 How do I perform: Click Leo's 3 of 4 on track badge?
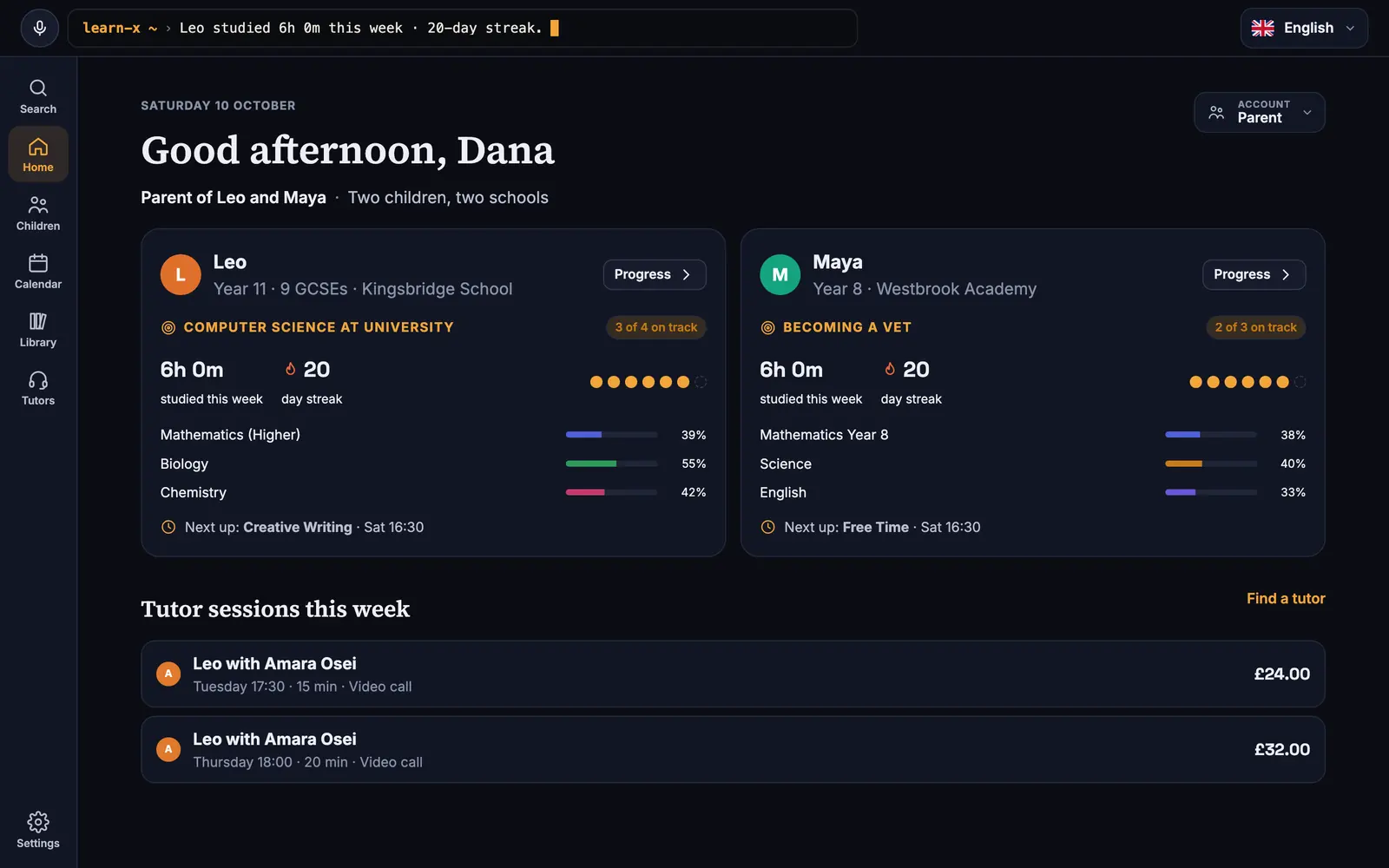(656, 327)
